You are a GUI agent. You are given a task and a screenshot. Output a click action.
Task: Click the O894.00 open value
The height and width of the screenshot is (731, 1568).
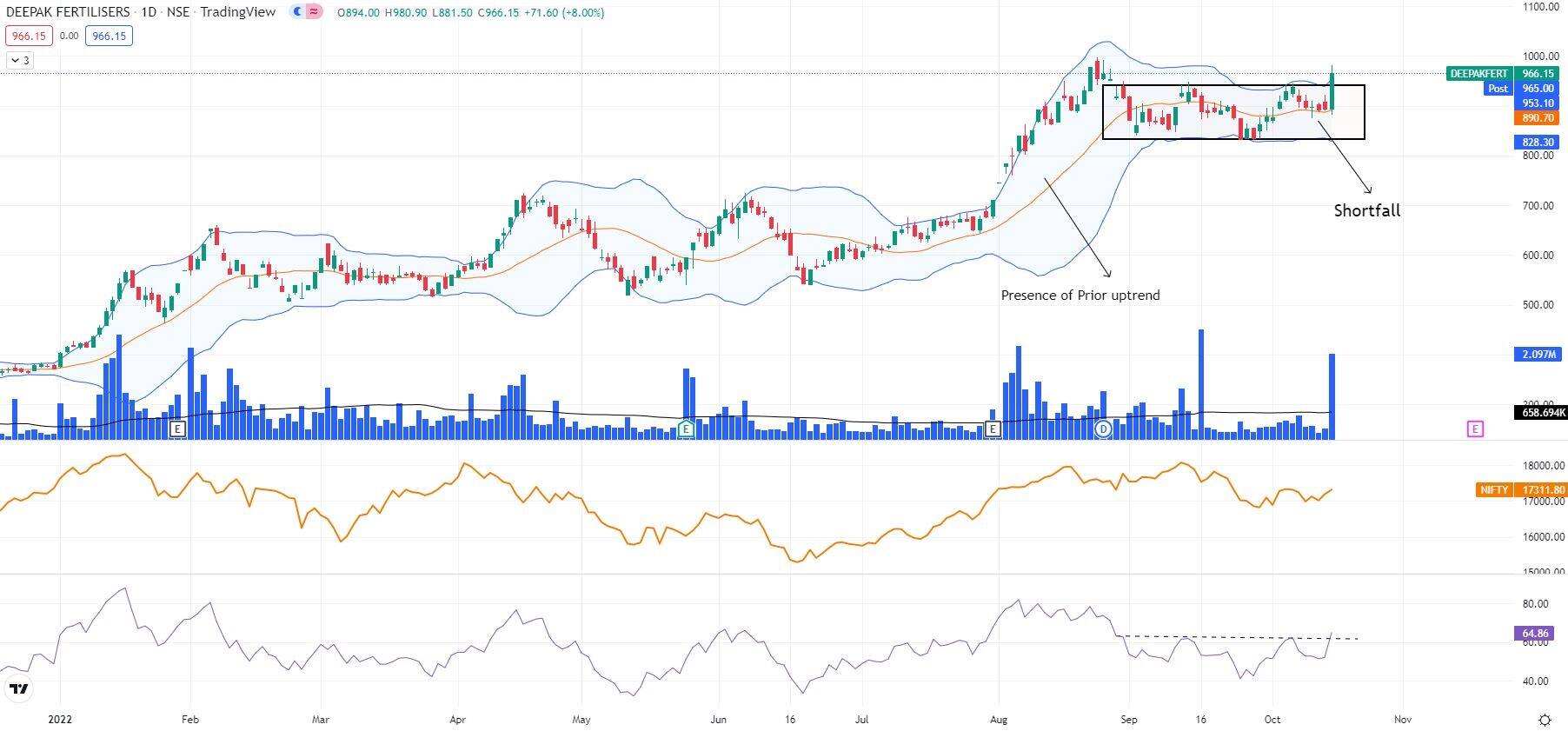coord(358,13)
